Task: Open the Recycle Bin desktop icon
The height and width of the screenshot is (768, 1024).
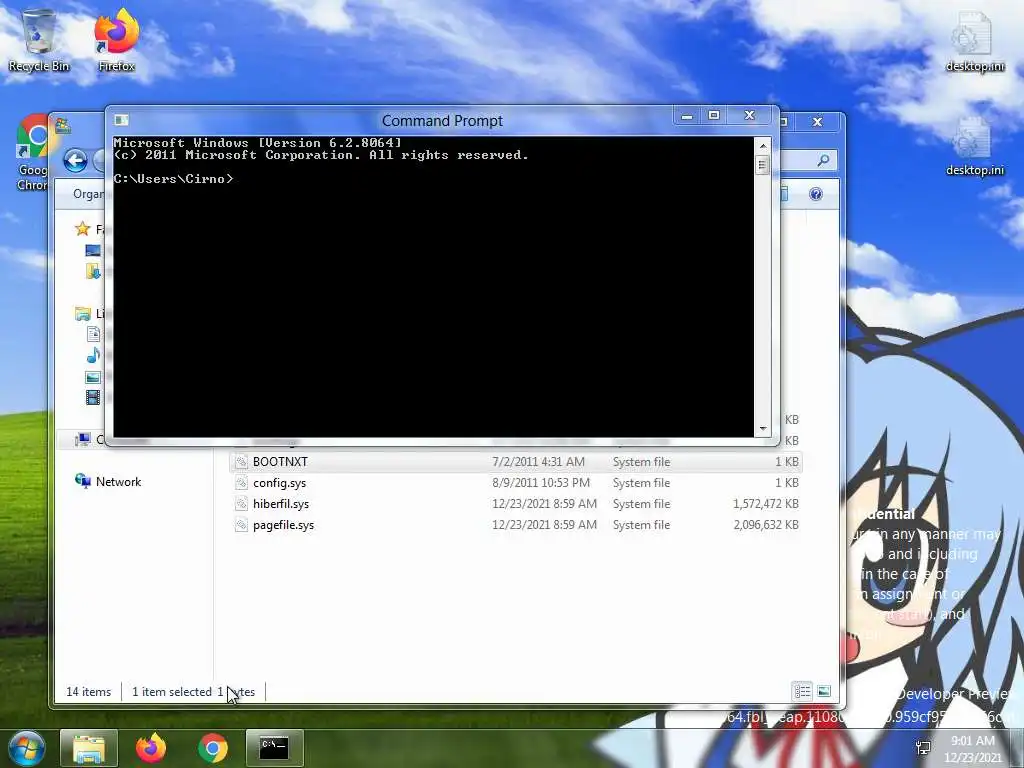Action: (39, 40)
